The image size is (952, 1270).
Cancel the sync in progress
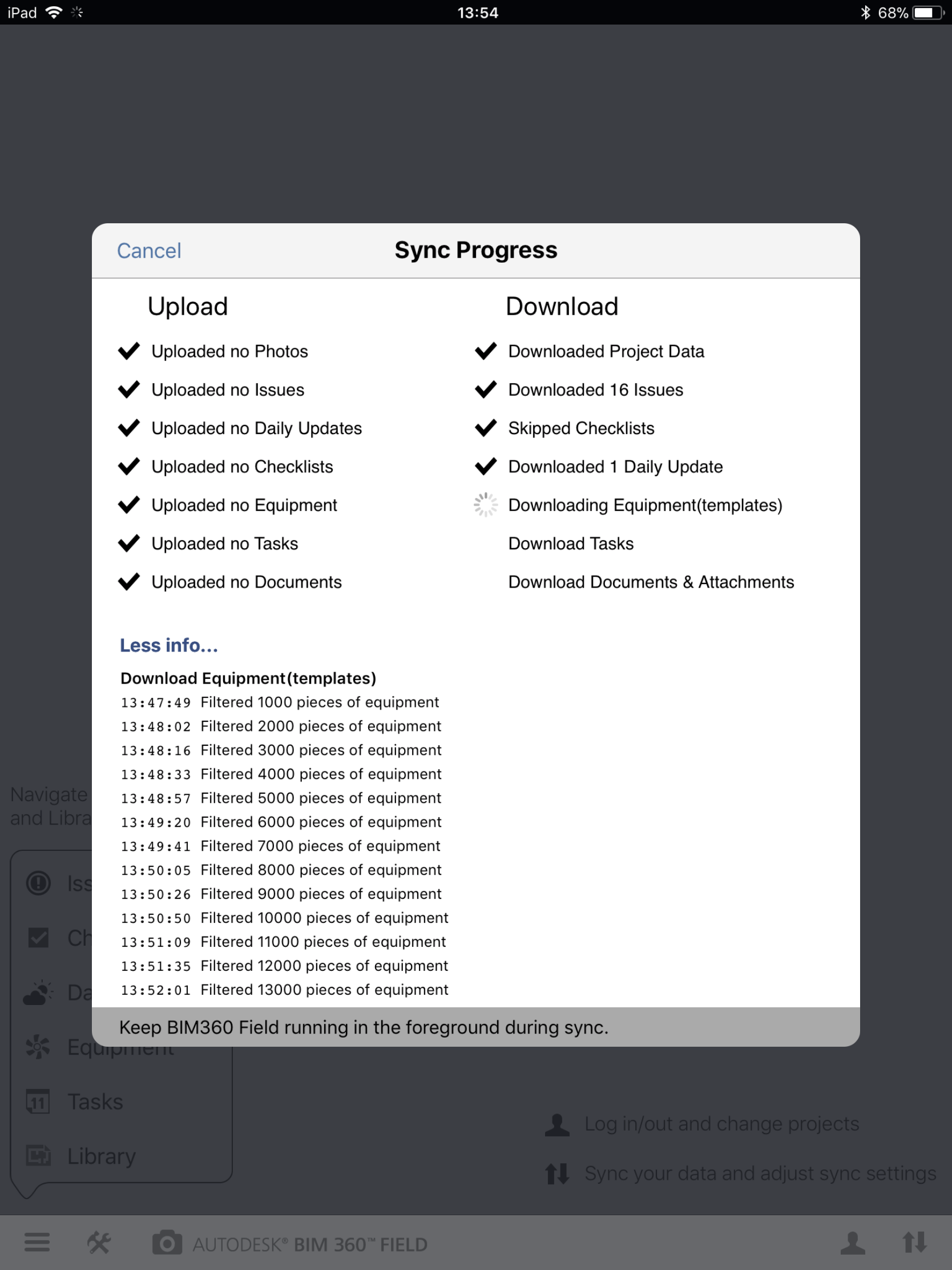[x=148, y=250]
